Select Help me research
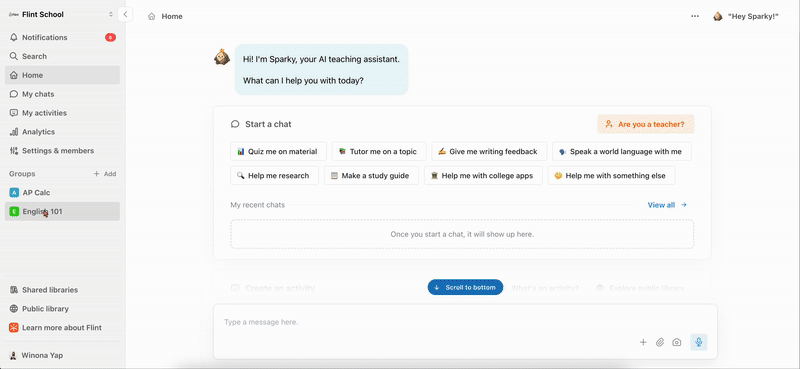This screenshot has width=800, height=369. tap(274, 176)
